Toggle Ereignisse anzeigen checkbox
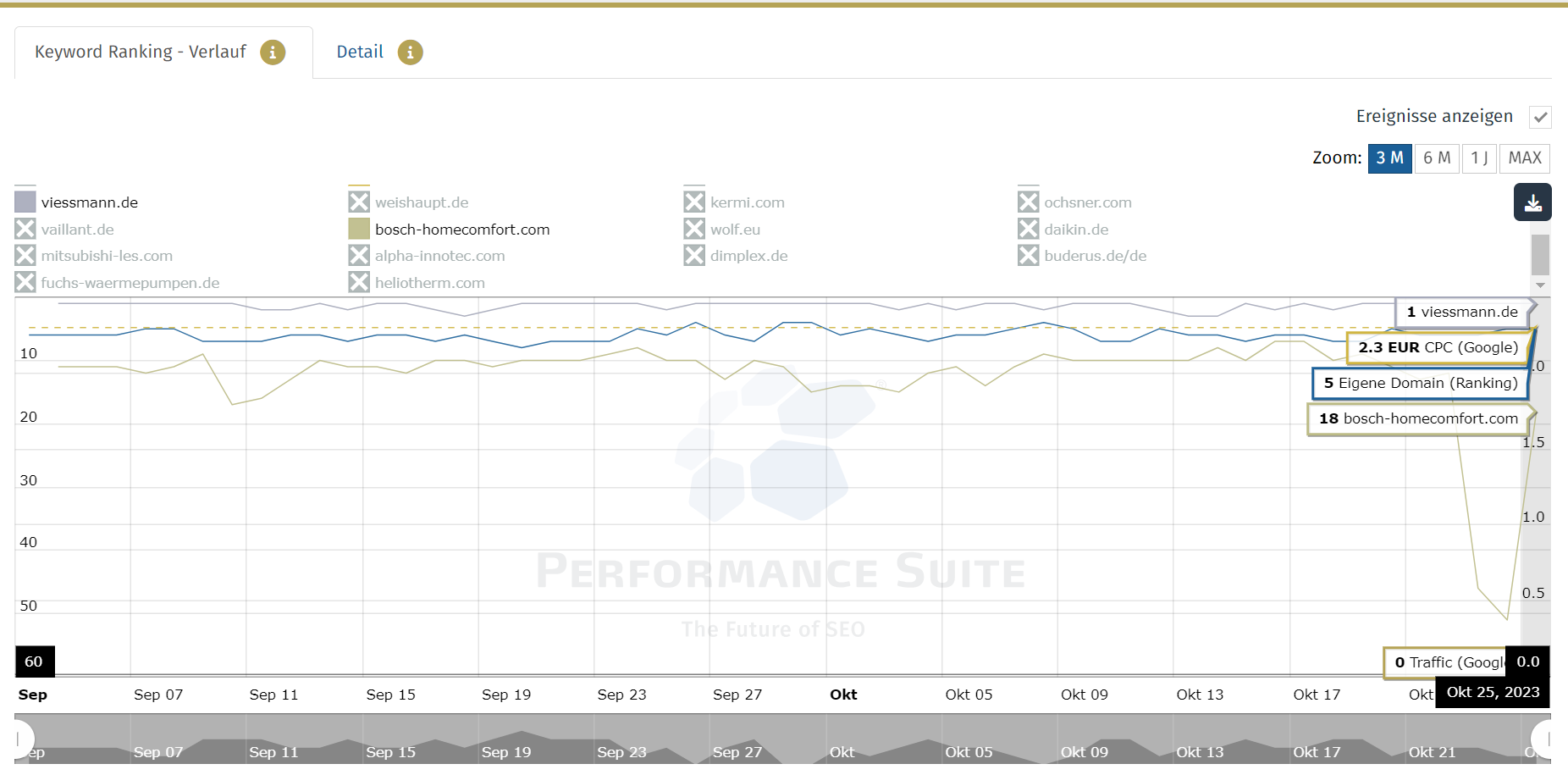Viewport: 1568px width, 775px height. click(1540, 117)
